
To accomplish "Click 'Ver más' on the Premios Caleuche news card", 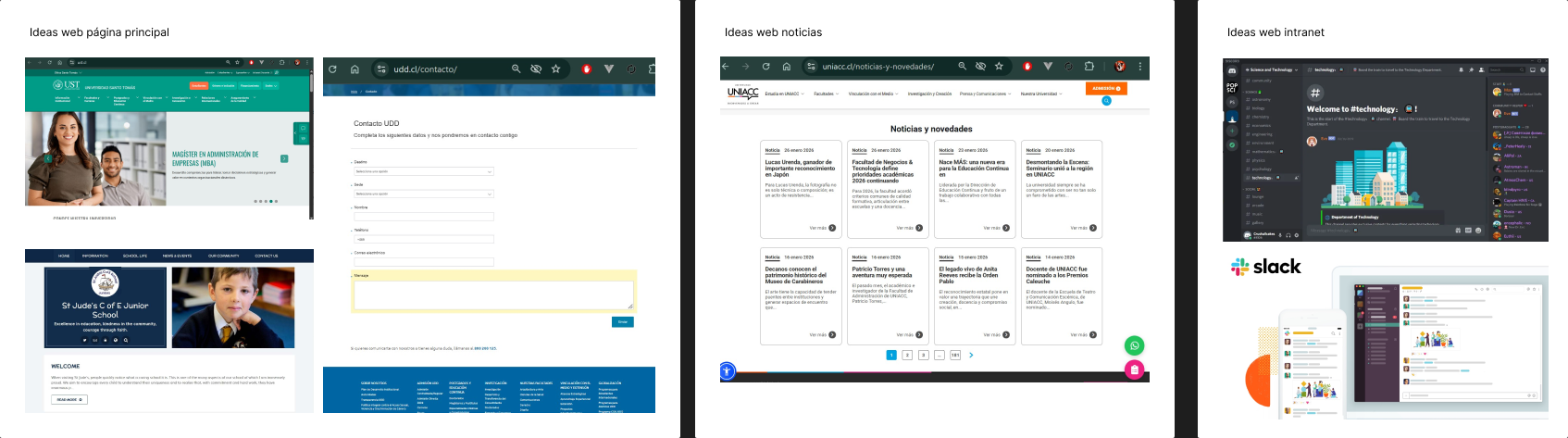I will (x=1084, y=335).
